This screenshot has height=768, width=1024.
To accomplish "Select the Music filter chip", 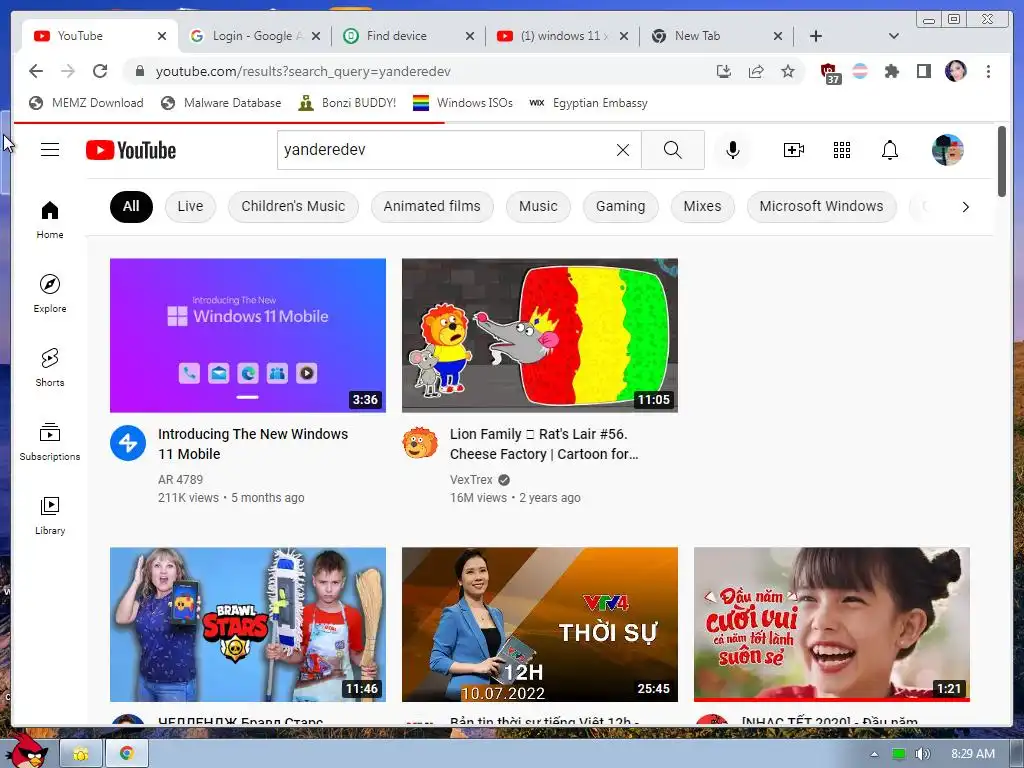I will click(x=538, y=206).
